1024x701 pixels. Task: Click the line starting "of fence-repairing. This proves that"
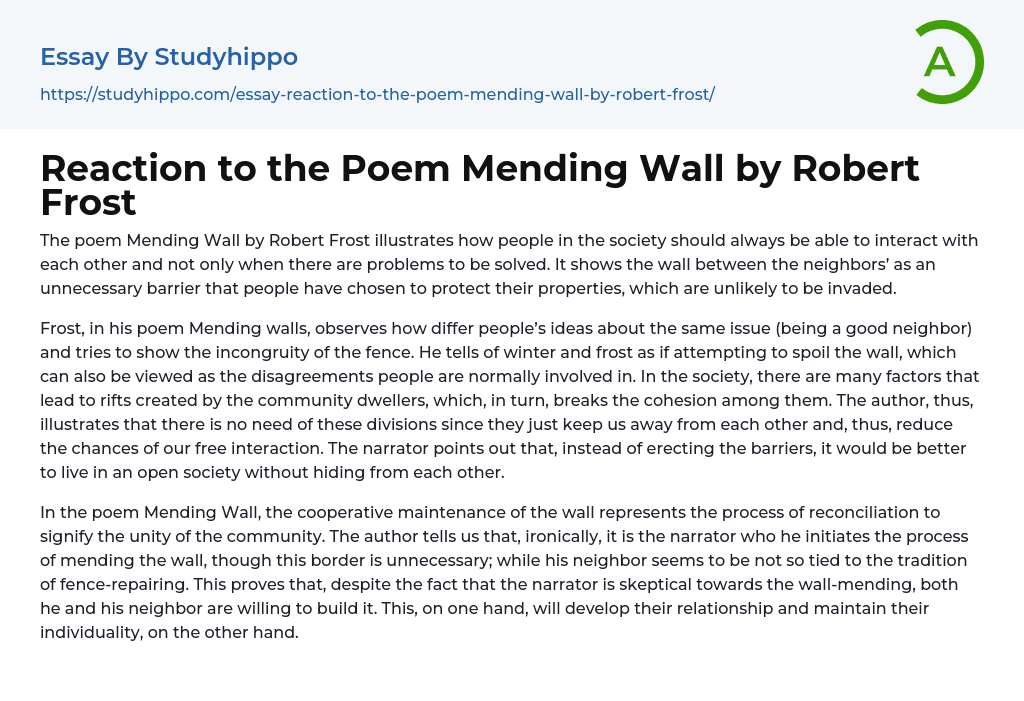[499, 584]
